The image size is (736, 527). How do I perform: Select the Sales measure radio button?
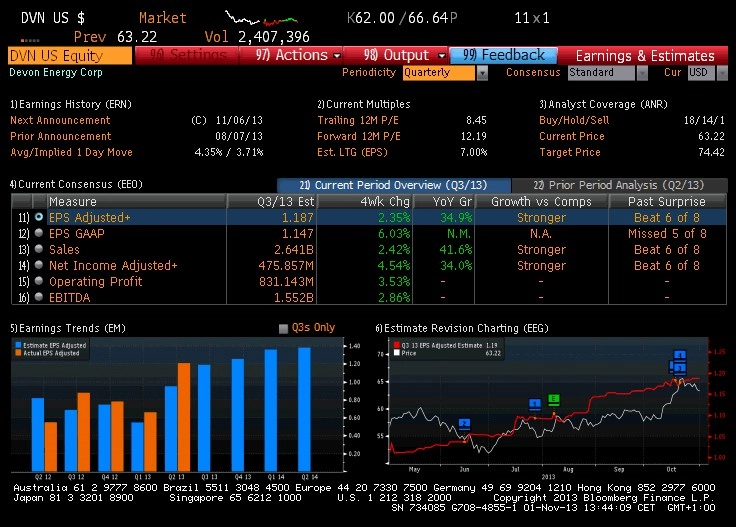[39, 249]
